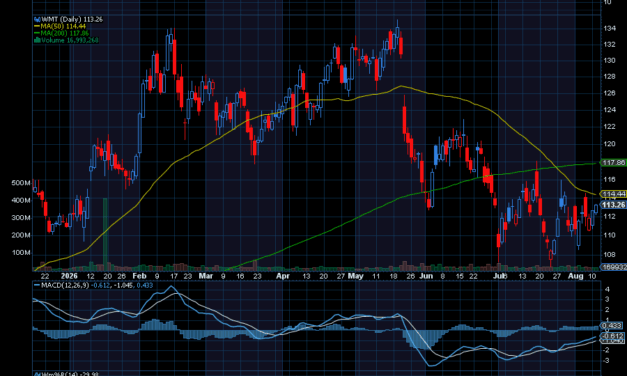Click the 100M volume axis label
The width and height of the screenshot is (627, 376).
[21, 253]
